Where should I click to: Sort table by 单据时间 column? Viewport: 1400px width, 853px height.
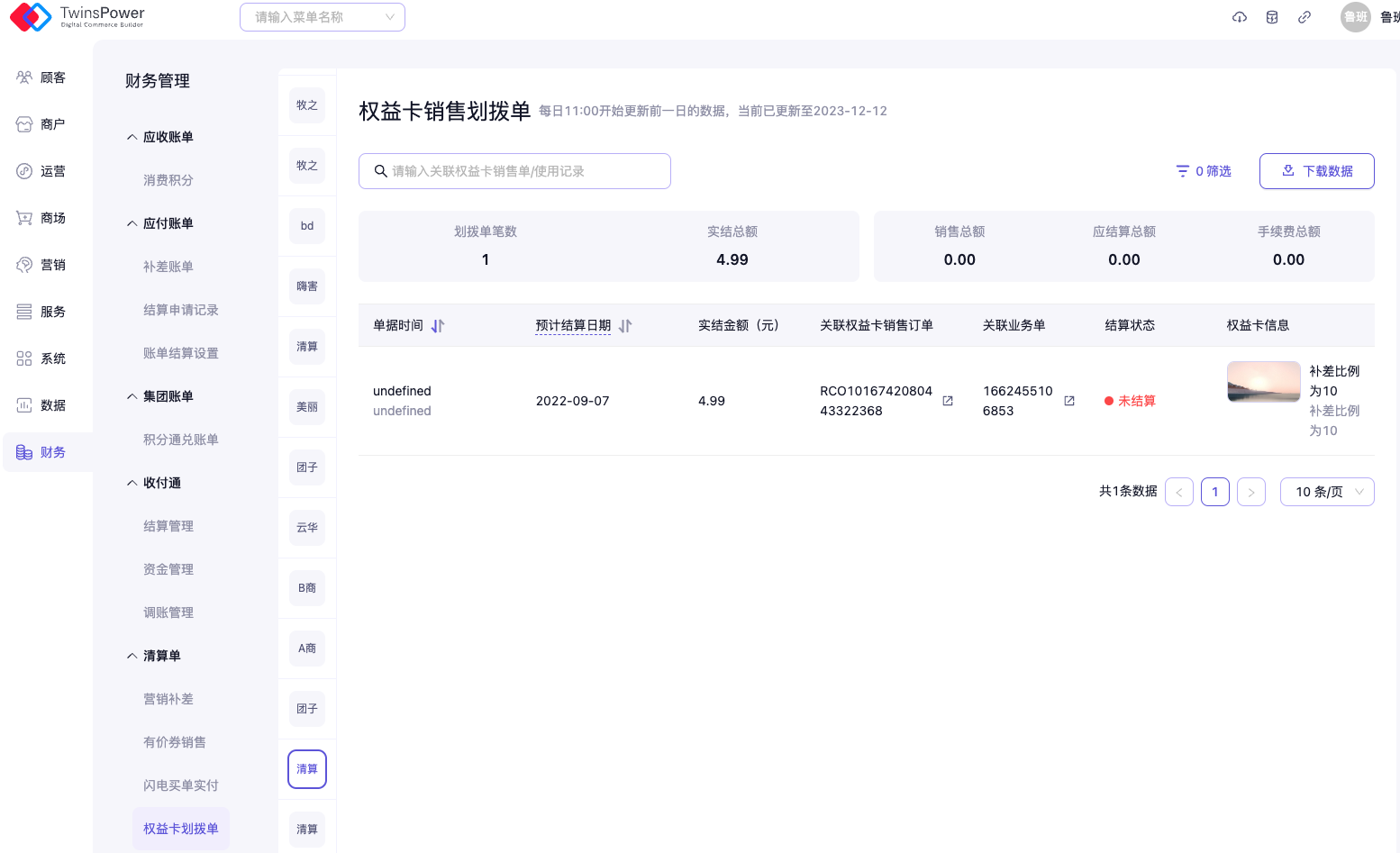pos(438,326)
